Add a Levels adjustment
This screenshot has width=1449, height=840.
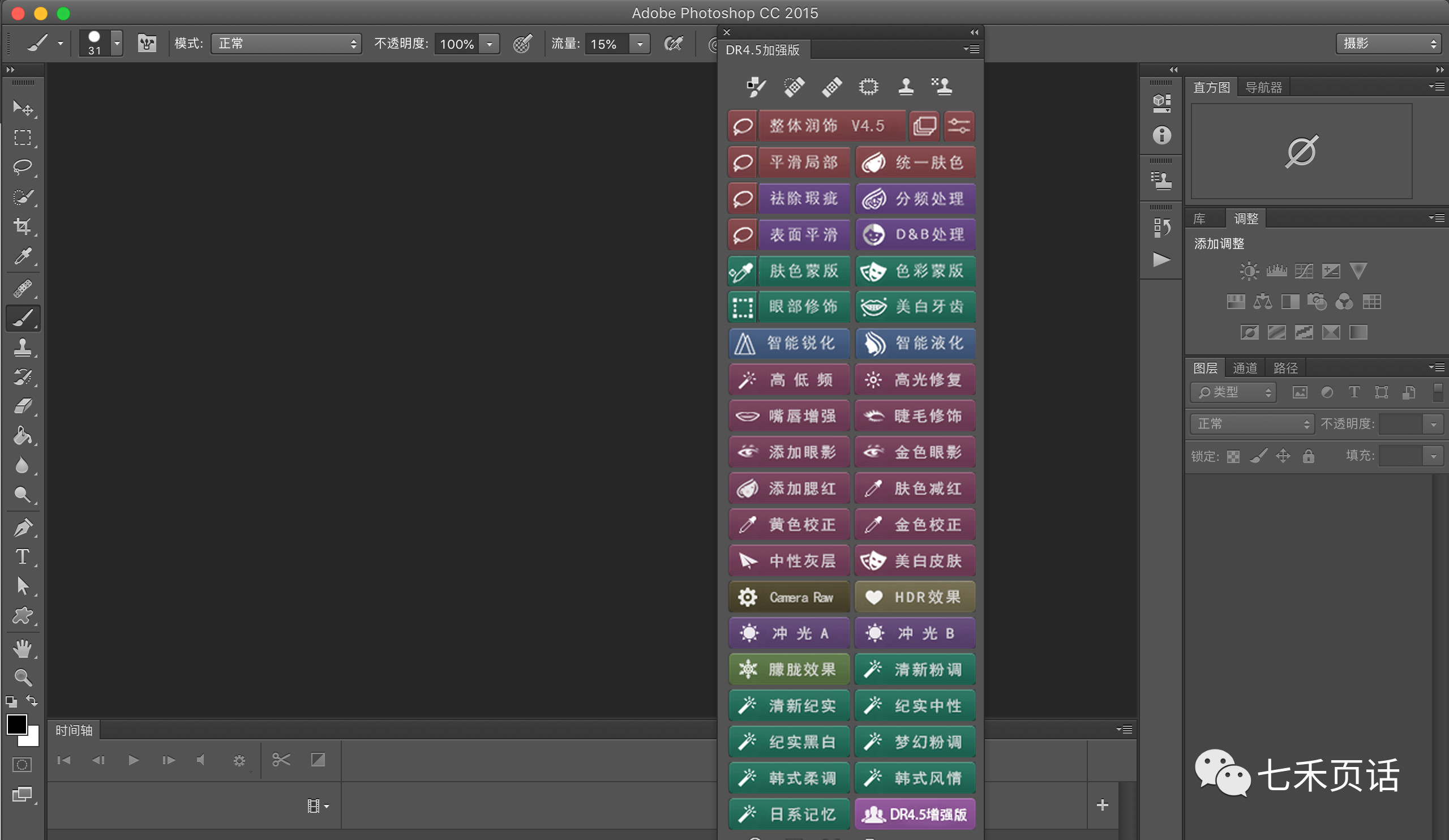(x=1276, y=270)
